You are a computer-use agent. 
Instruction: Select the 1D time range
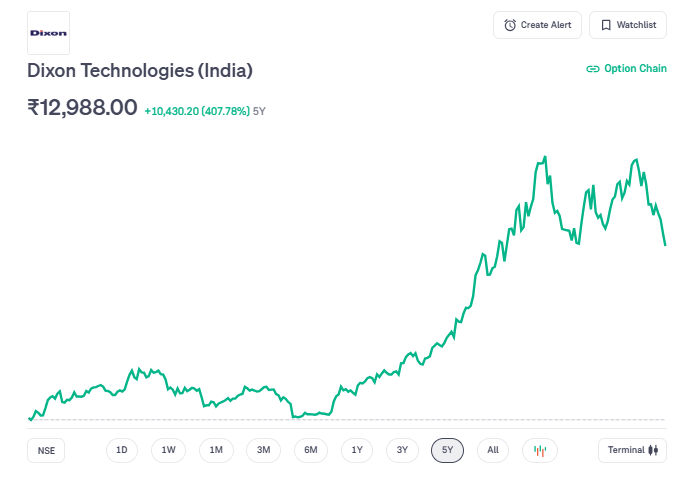122,450
